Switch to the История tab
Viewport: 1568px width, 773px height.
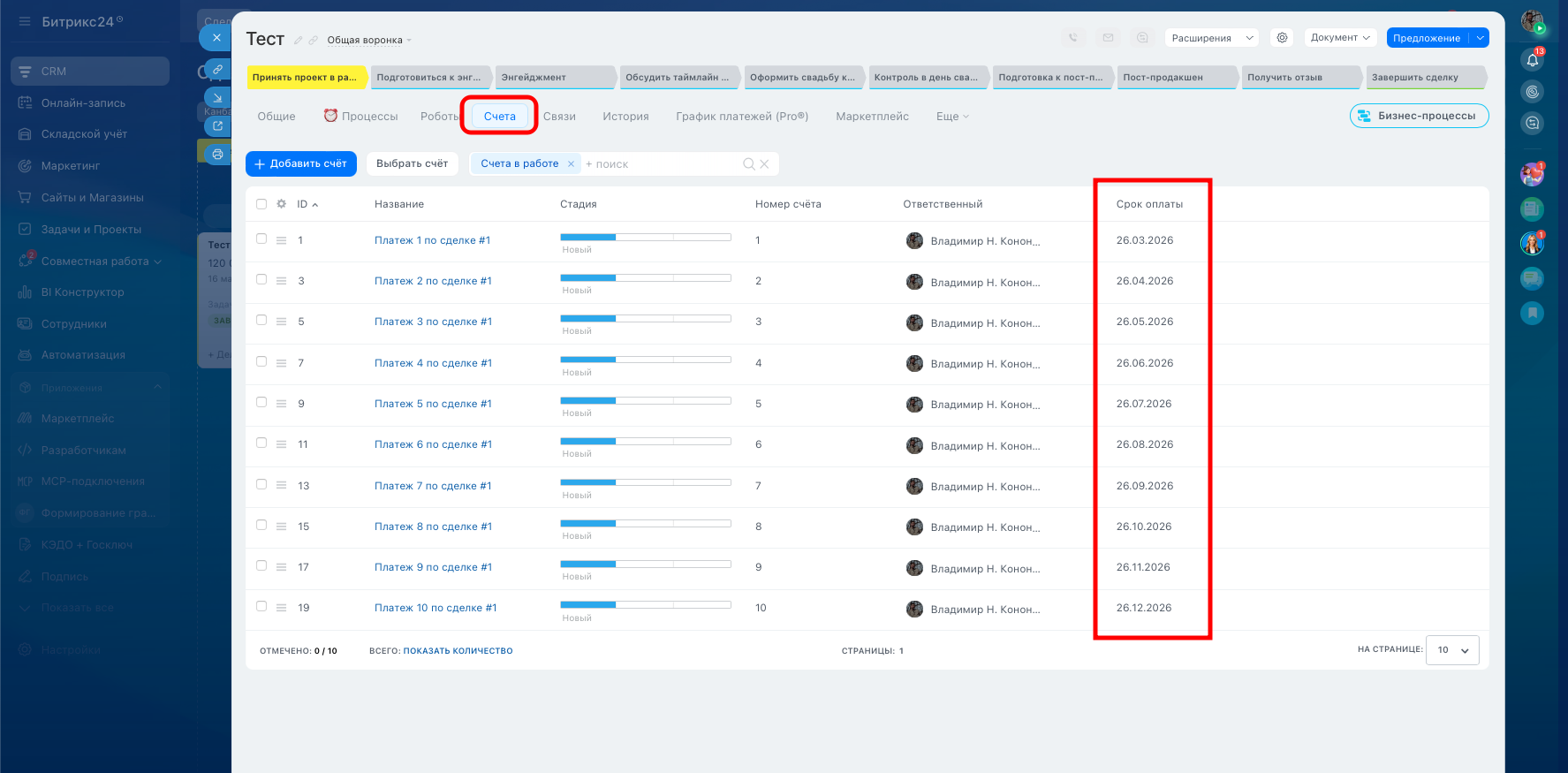point(625,117)
